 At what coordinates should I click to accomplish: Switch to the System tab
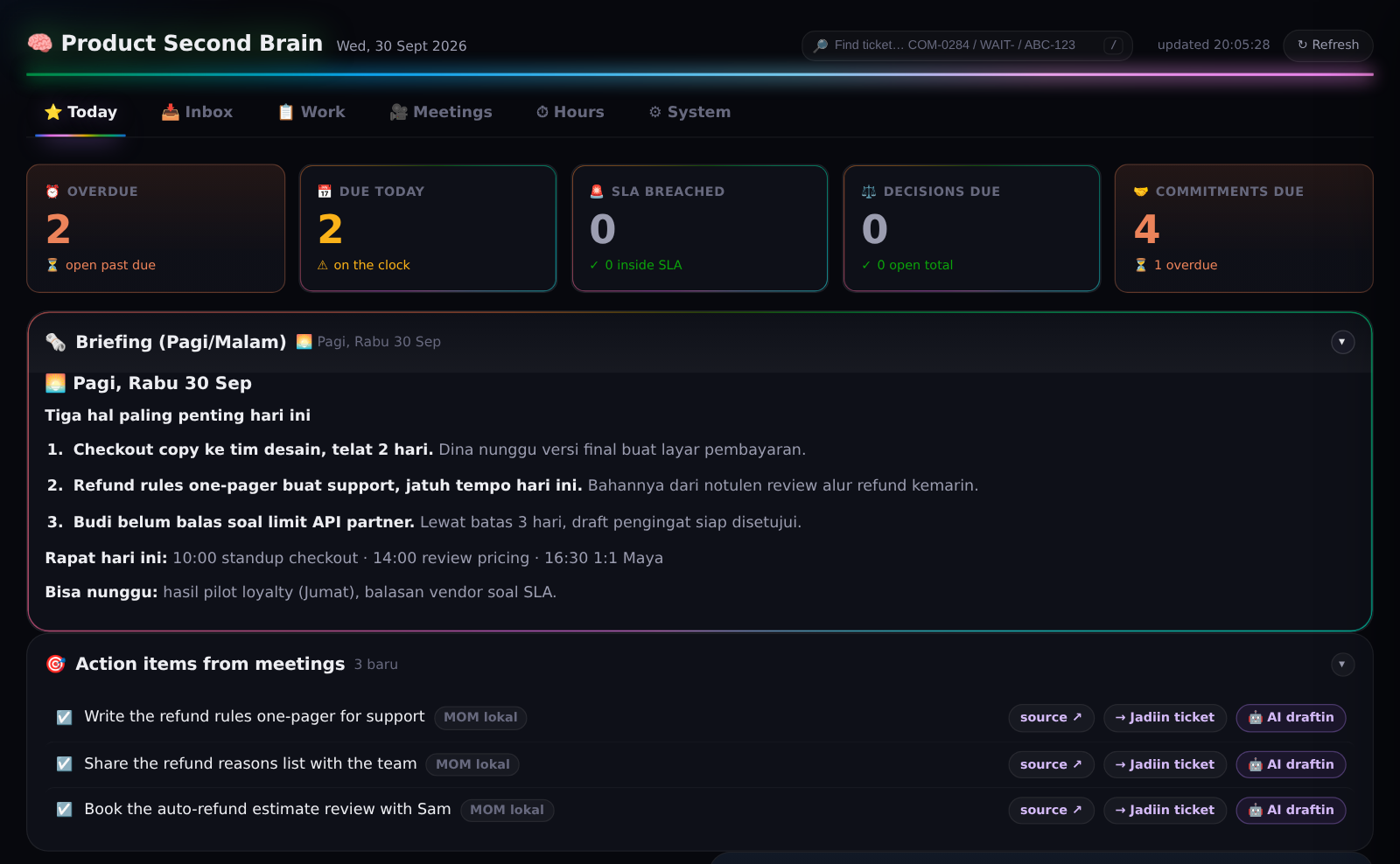coord(689,112)
